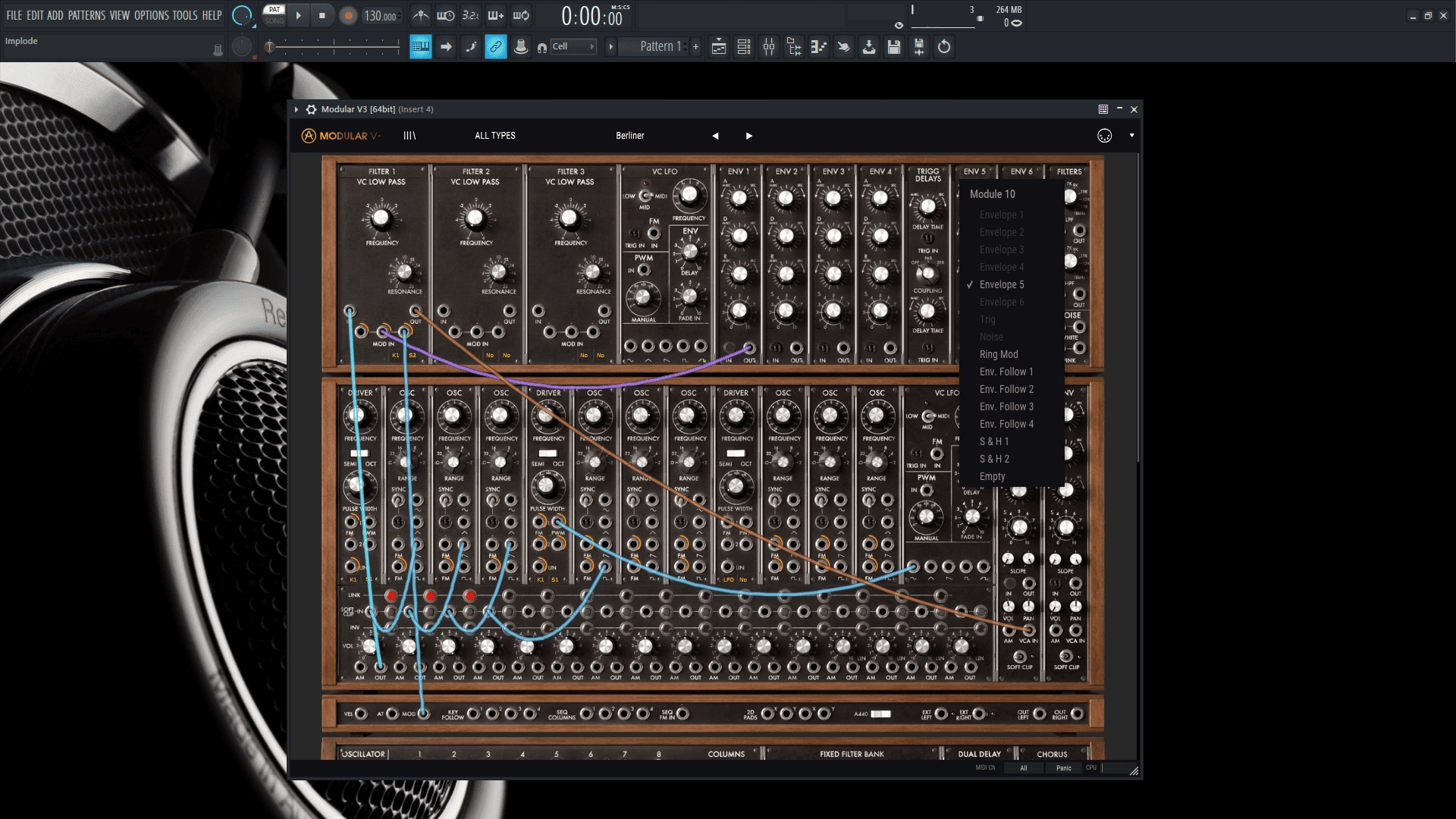
Task: Open the preset browser library icon
Action: click(409, 136)
